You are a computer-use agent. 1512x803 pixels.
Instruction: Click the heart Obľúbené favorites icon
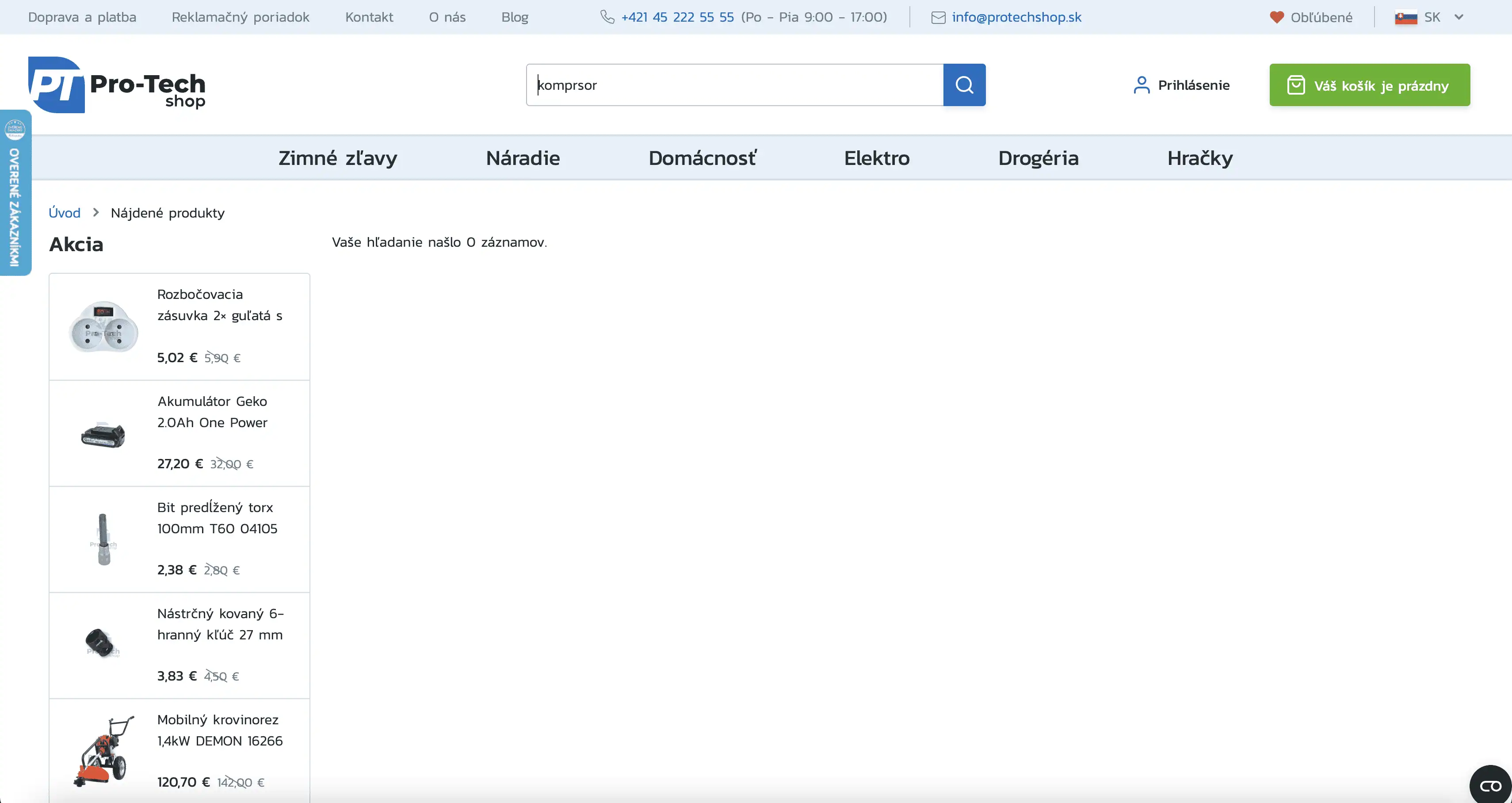1276,17
